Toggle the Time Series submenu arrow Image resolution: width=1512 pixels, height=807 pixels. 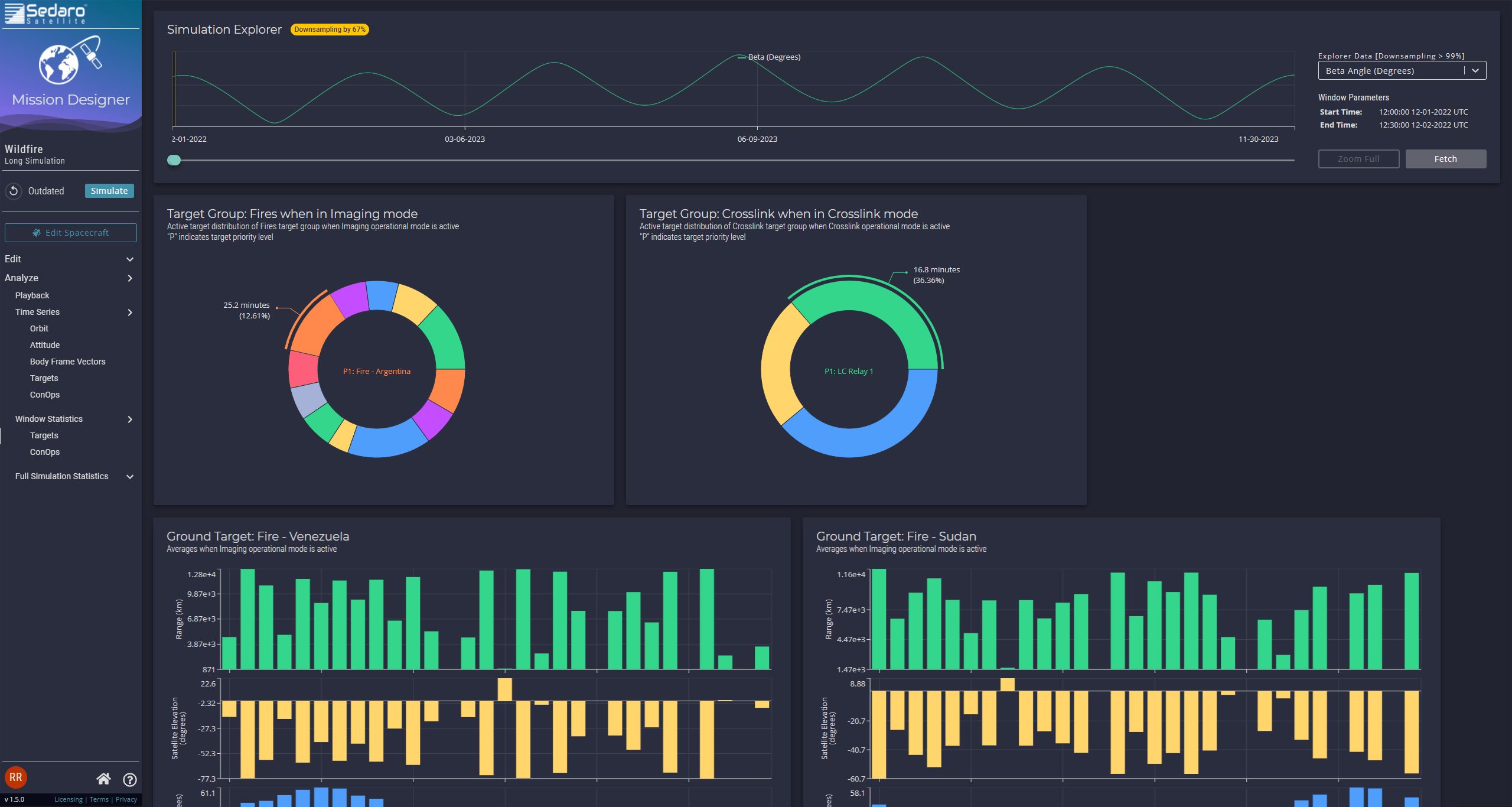pos(130,313)
